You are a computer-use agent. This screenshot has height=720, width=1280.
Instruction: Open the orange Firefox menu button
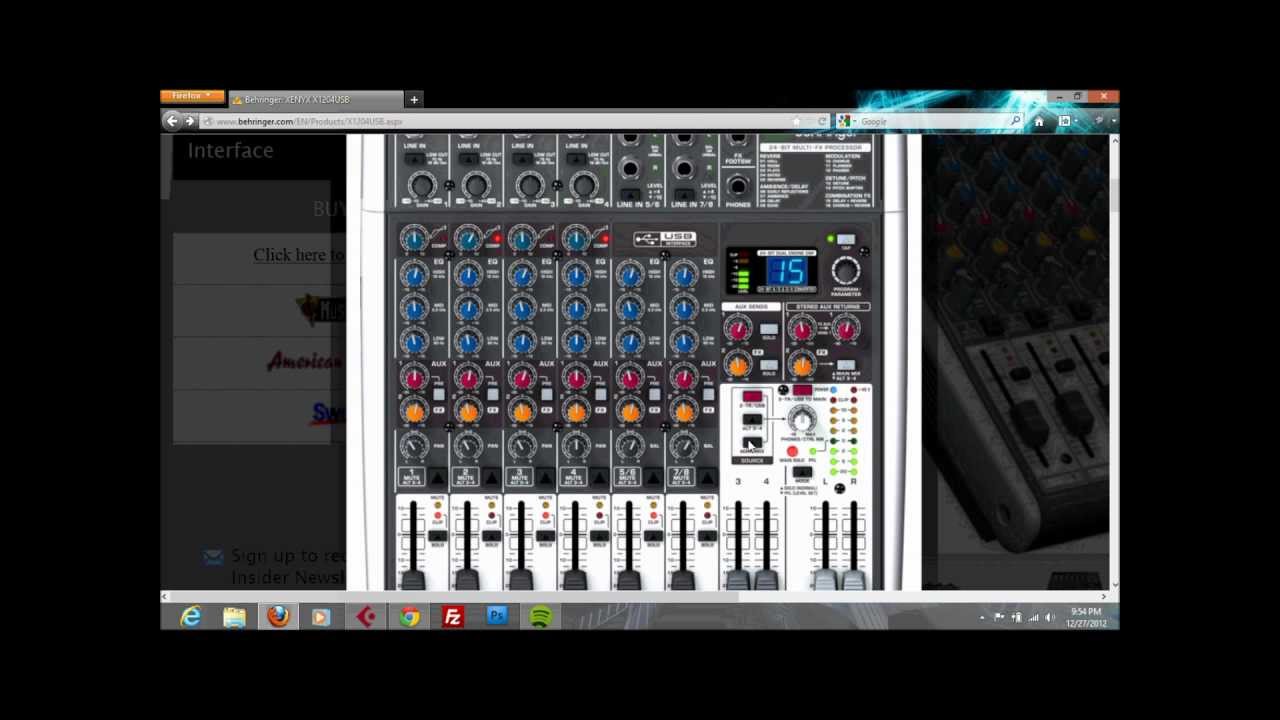coord(192,96)
